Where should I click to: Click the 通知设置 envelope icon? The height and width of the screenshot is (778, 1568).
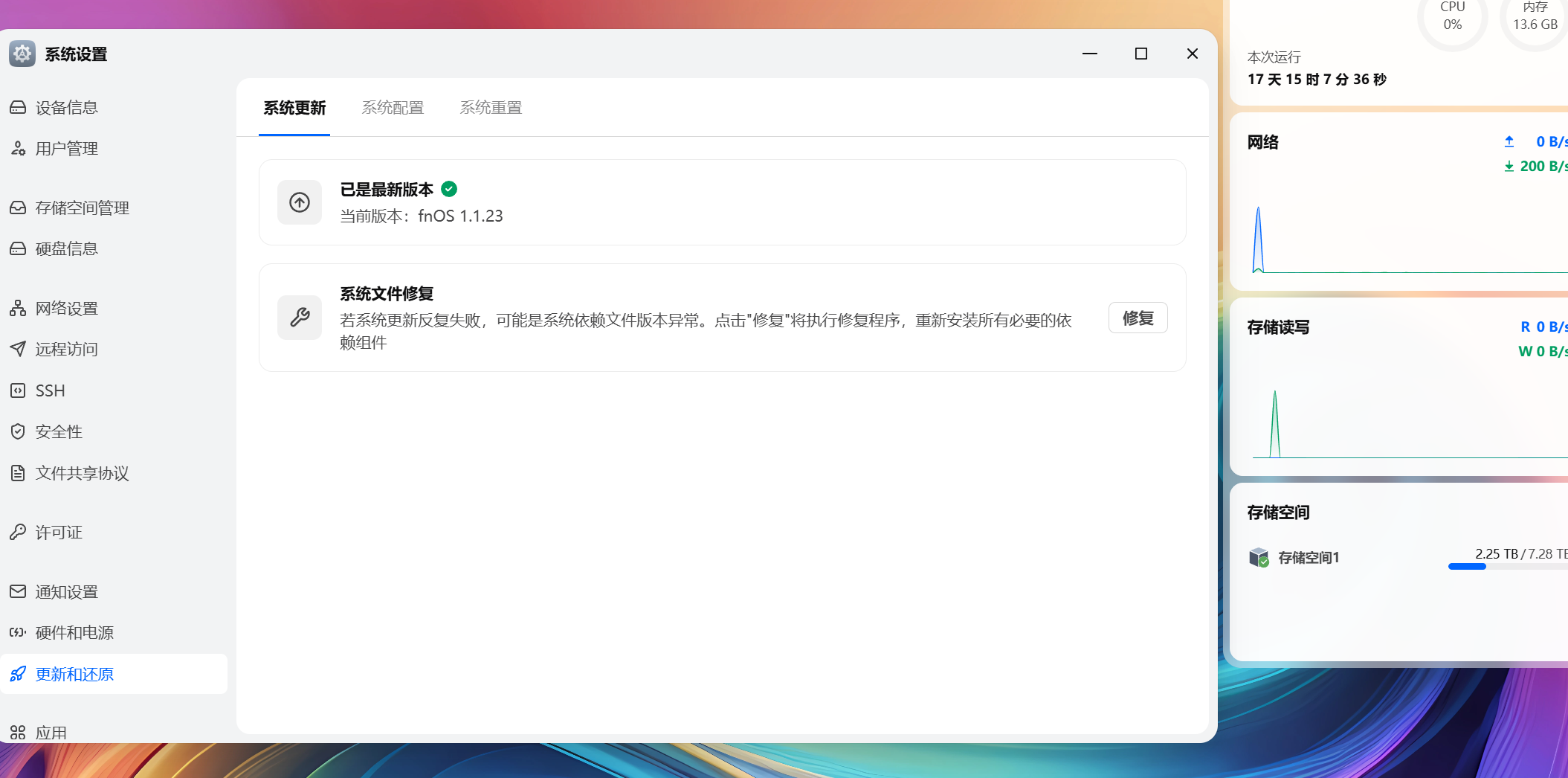tap(18, 592)
